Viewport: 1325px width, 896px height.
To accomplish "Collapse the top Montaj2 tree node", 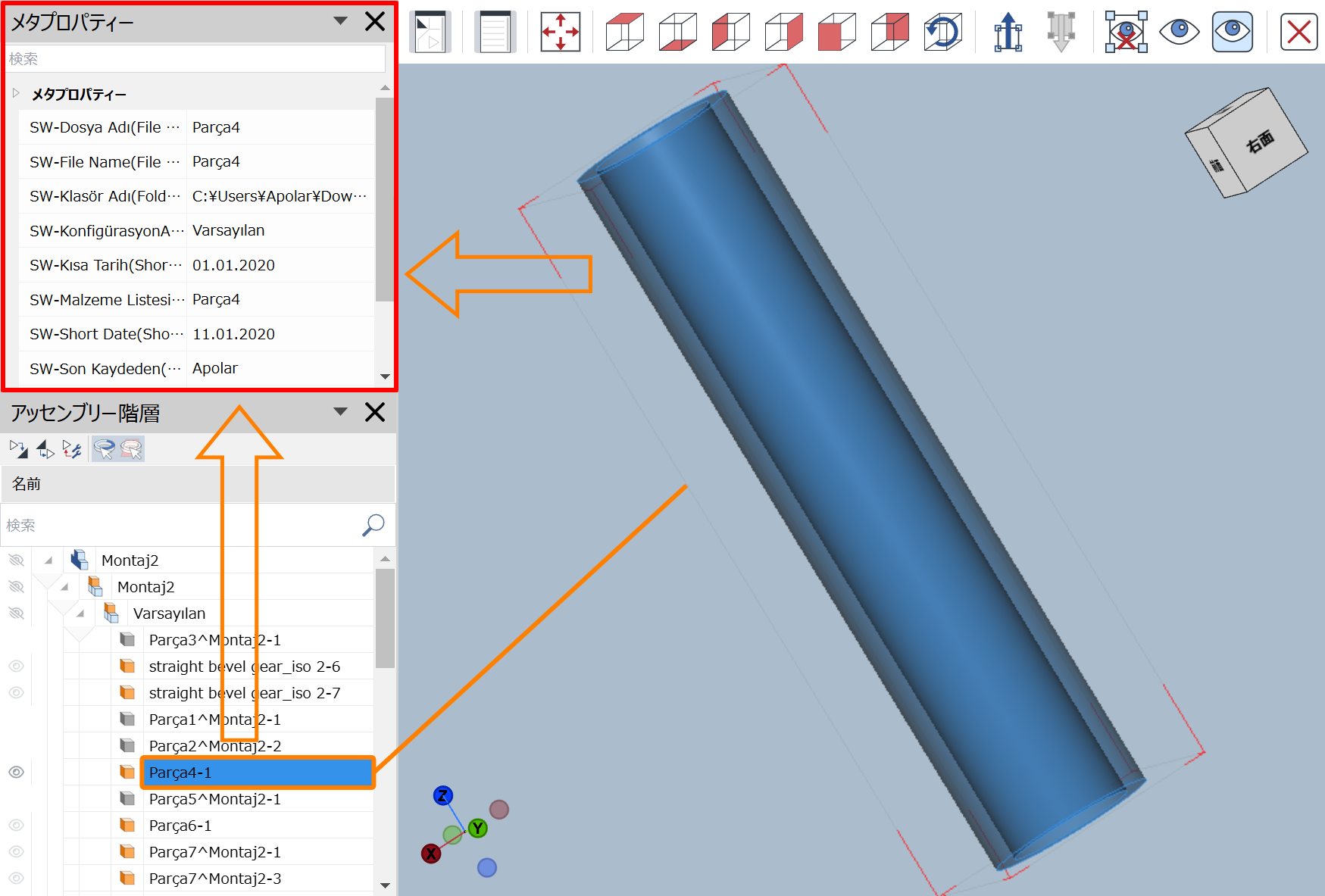I will pyautogui.click(x=48, y=560).
